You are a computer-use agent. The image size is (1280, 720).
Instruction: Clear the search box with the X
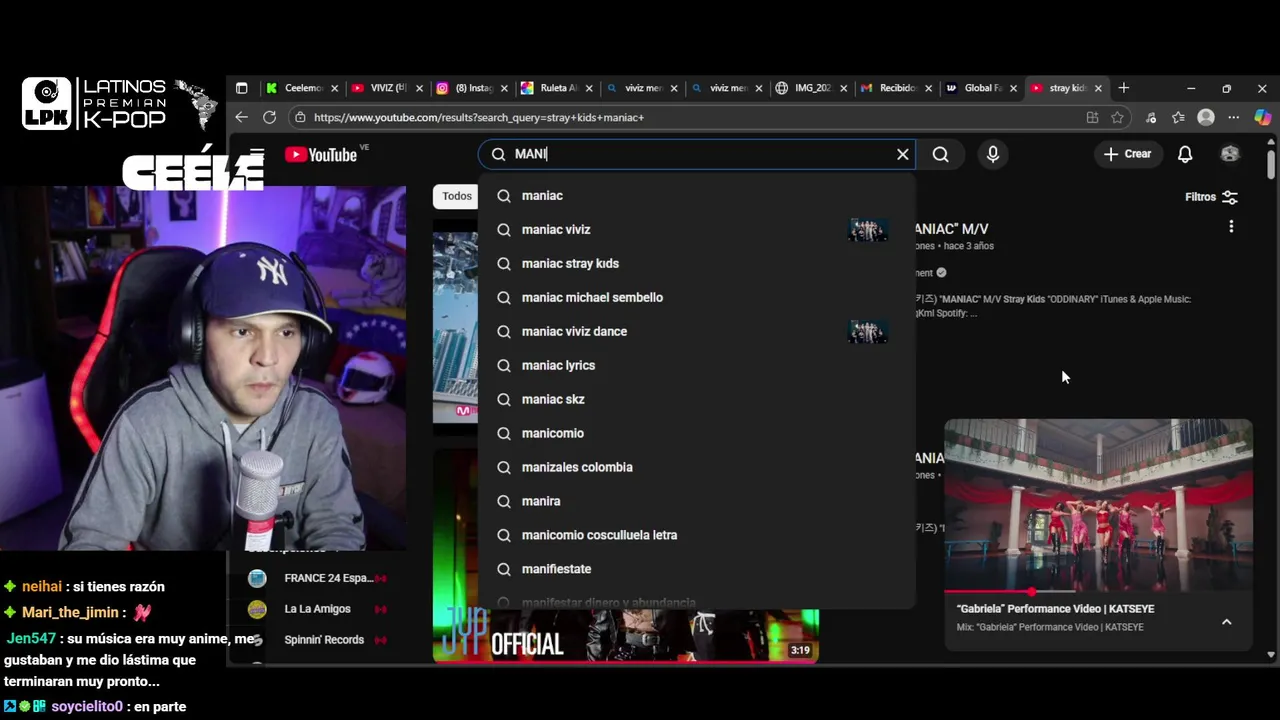tap(902, 154)
